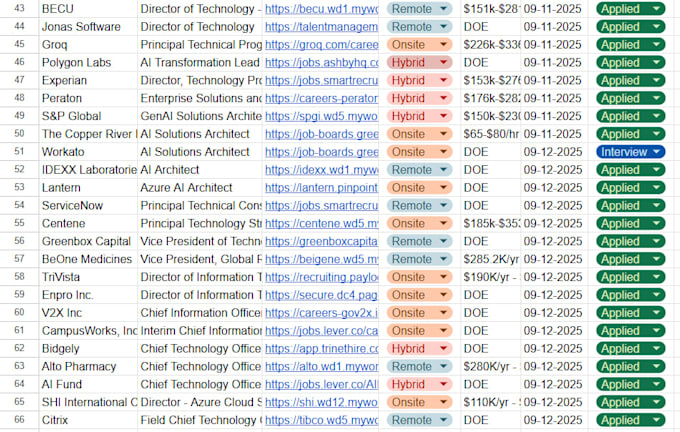Follow the groq.com careers link

[x=321, y=45]
